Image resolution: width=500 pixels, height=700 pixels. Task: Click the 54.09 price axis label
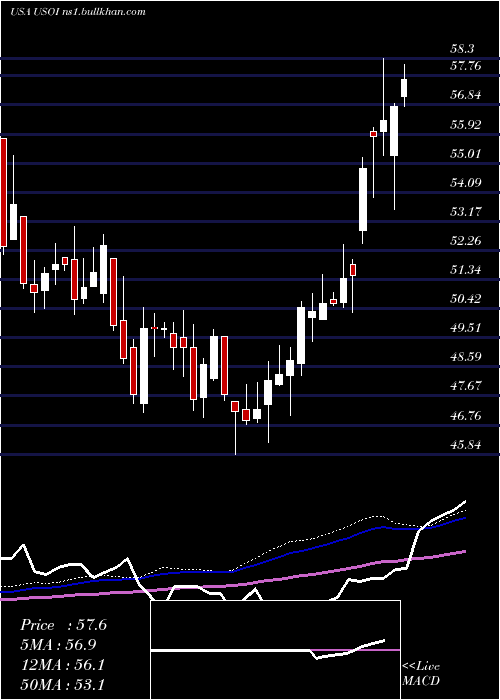coord(467,183)
